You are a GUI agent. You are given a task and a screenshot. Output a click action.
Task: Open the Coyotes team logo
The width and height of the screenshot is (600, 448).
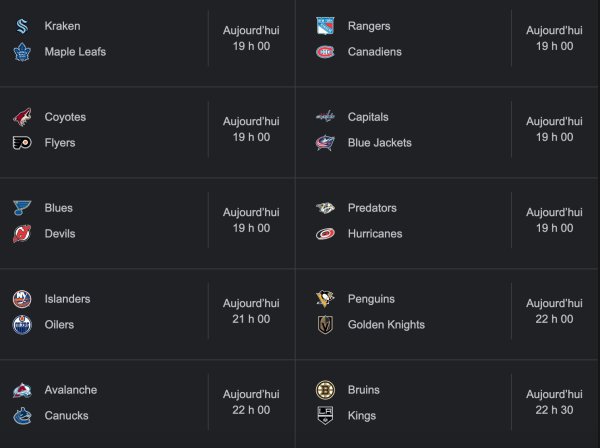pyautogui.click(x=22, y=117)
